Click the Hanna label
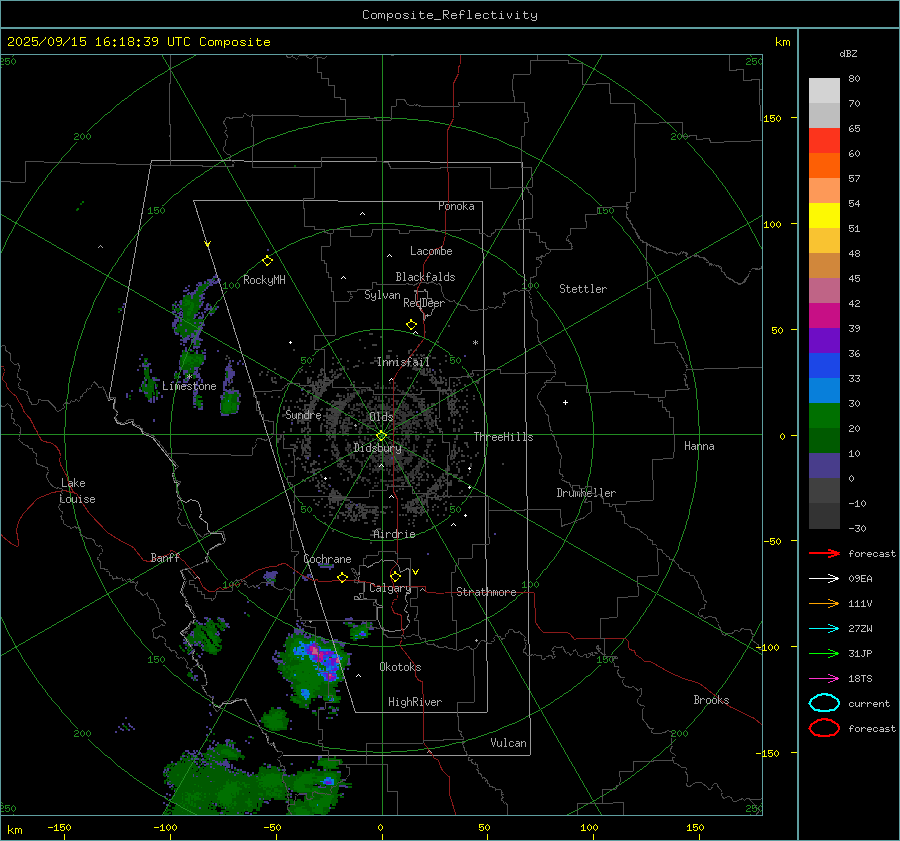The height and width of the screenshot is (841, 900). tap(699, 446)
